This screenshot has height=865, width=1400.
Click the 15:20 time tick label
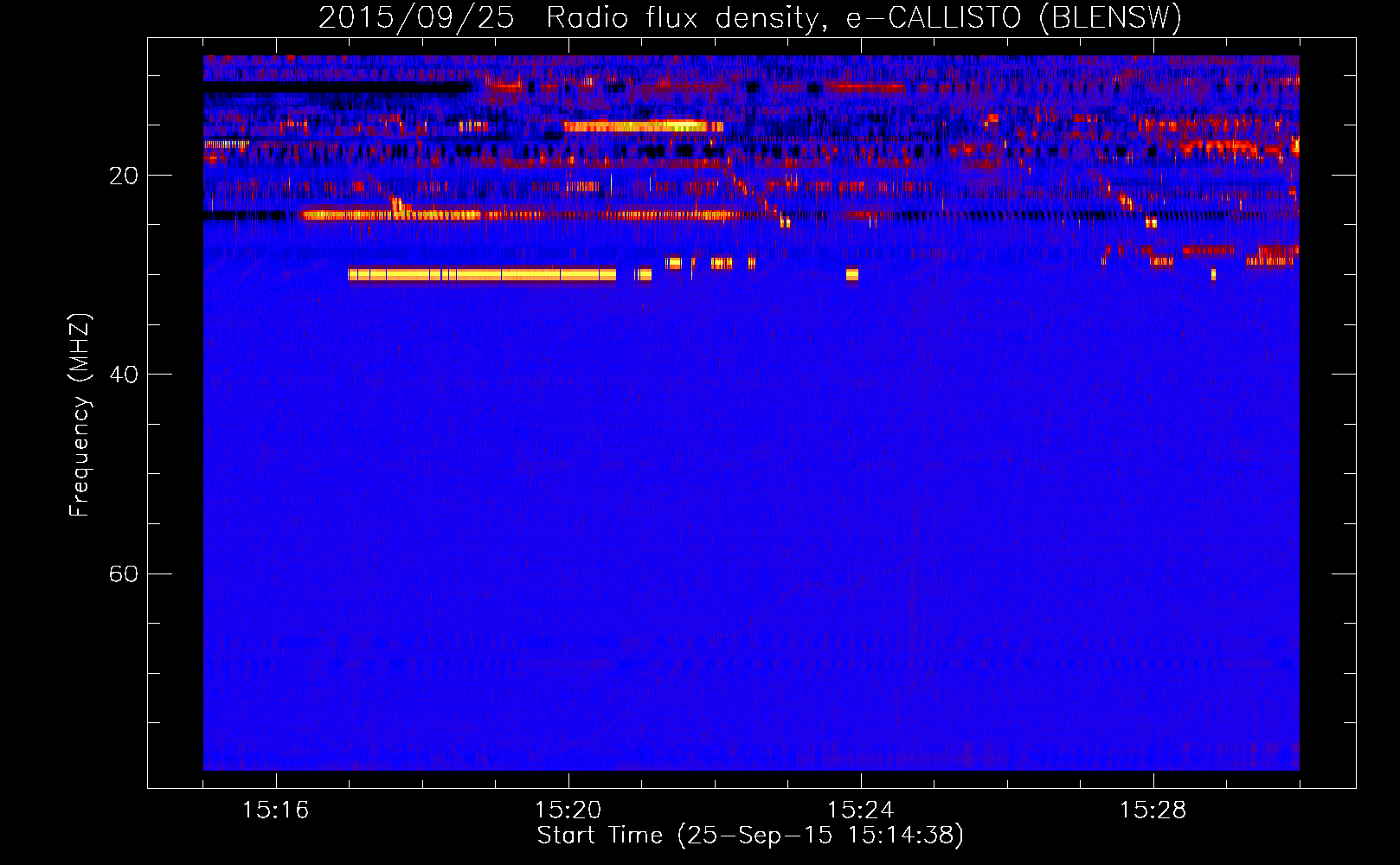coord(568,811)
